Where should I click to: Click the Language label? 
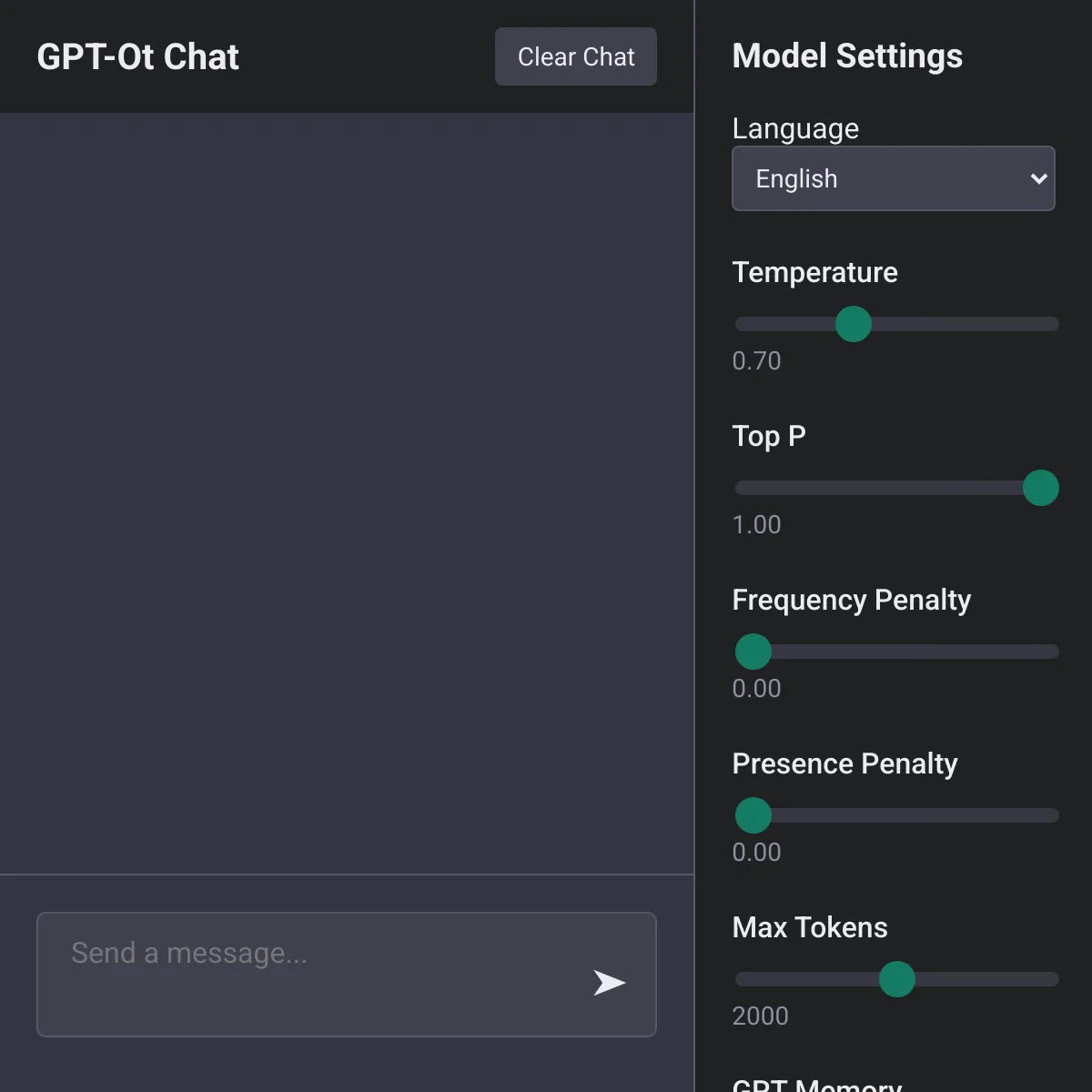(x=795, y=128)
